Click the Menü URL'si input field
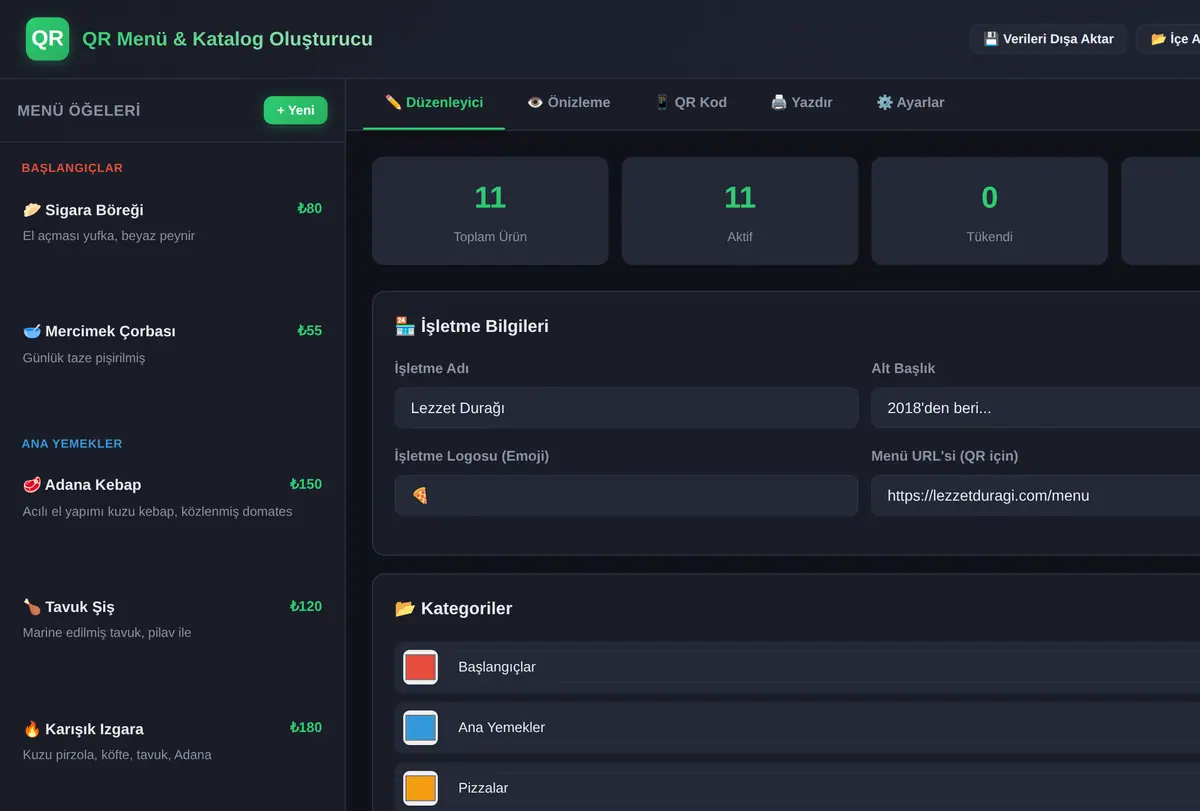 point(1035,496)
